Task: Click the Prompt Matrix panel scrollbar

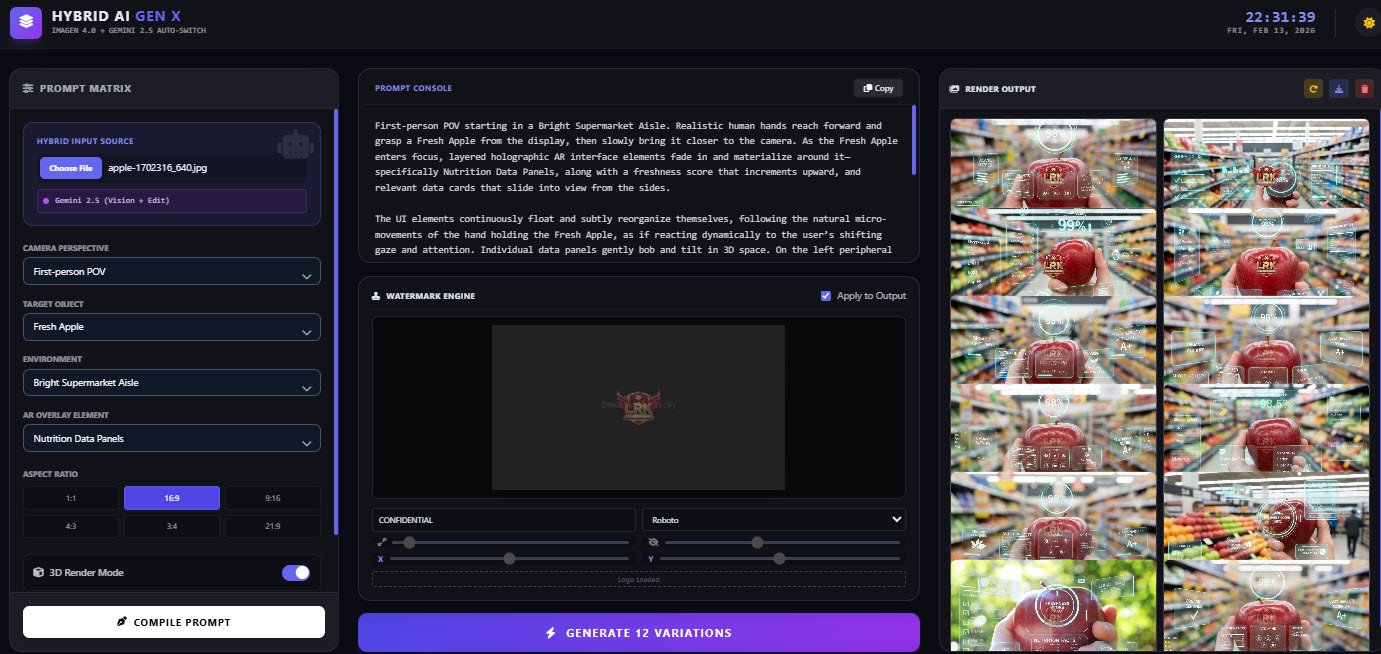Action: click(x=336, y=323)
